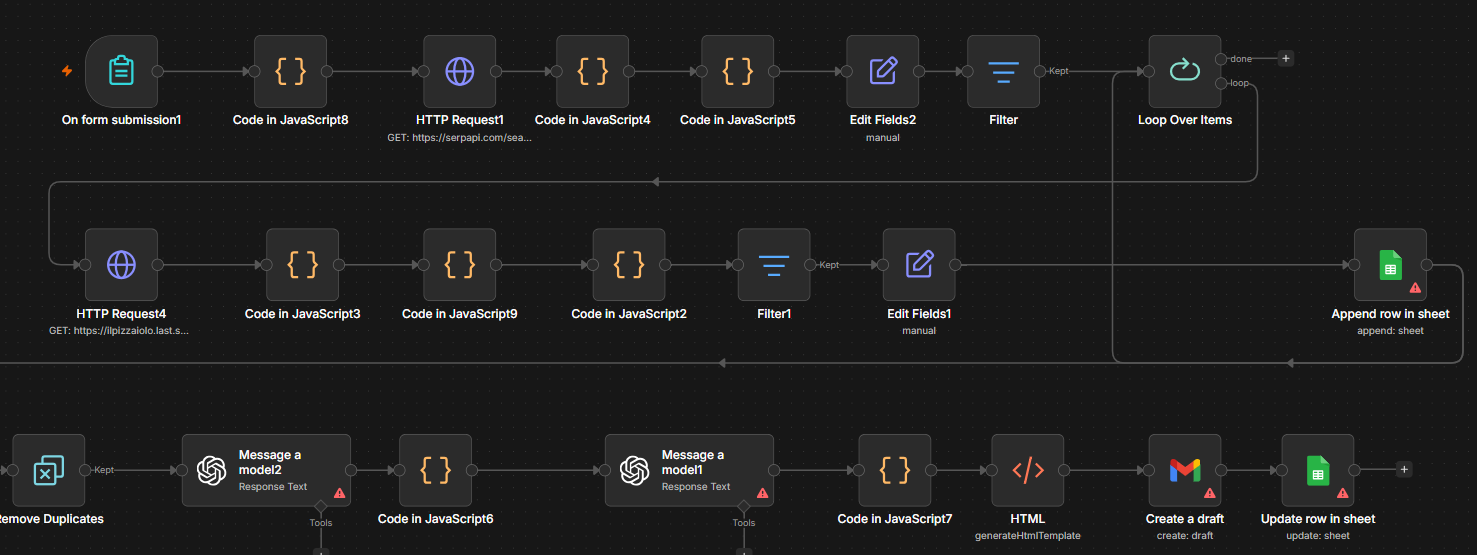Select the Code in JavaScript9 node

point(459,265)
